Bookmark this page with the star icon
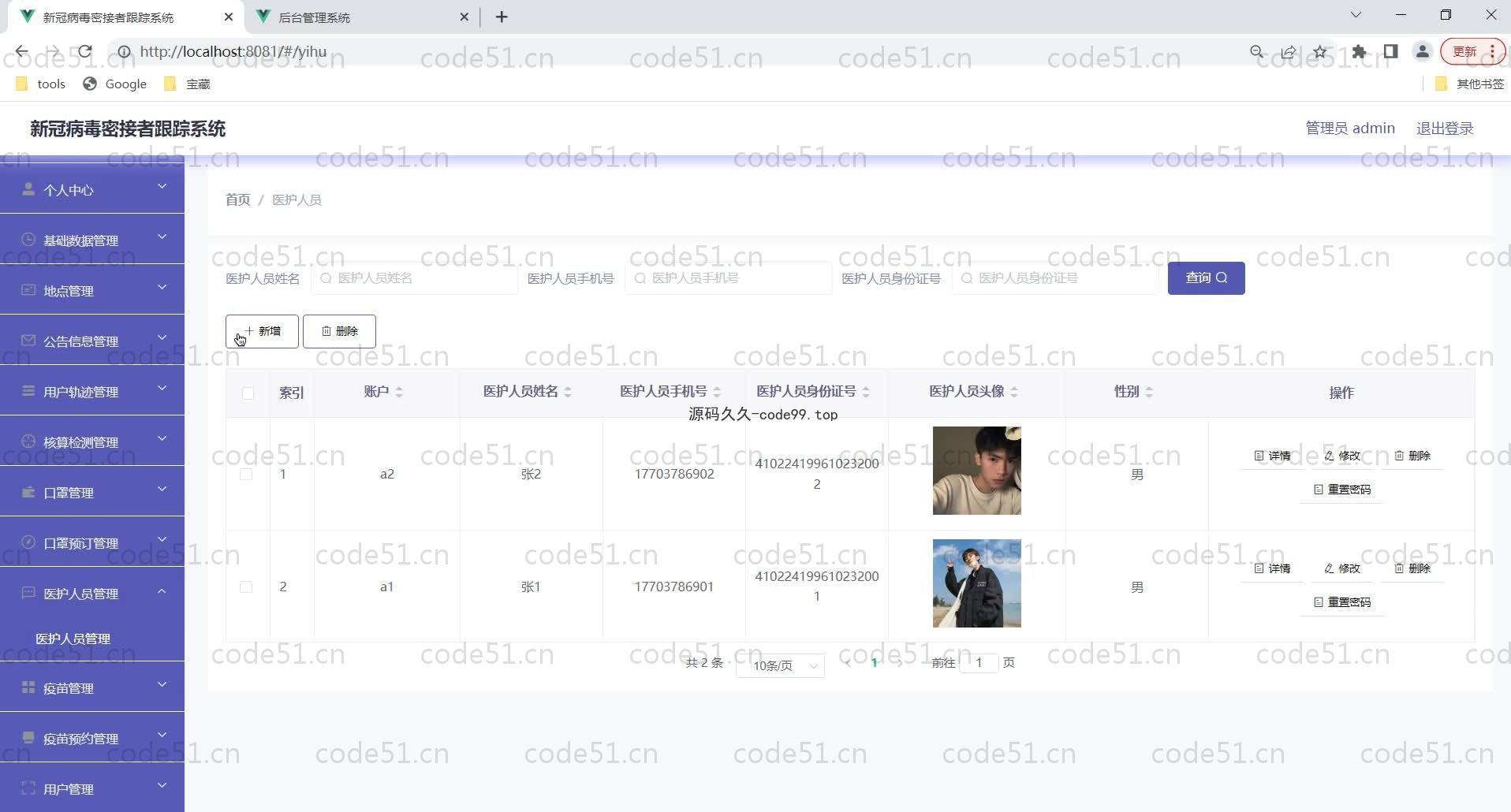The height and width of the screenshot is (812, 1511). click(x=1320, y=52)
